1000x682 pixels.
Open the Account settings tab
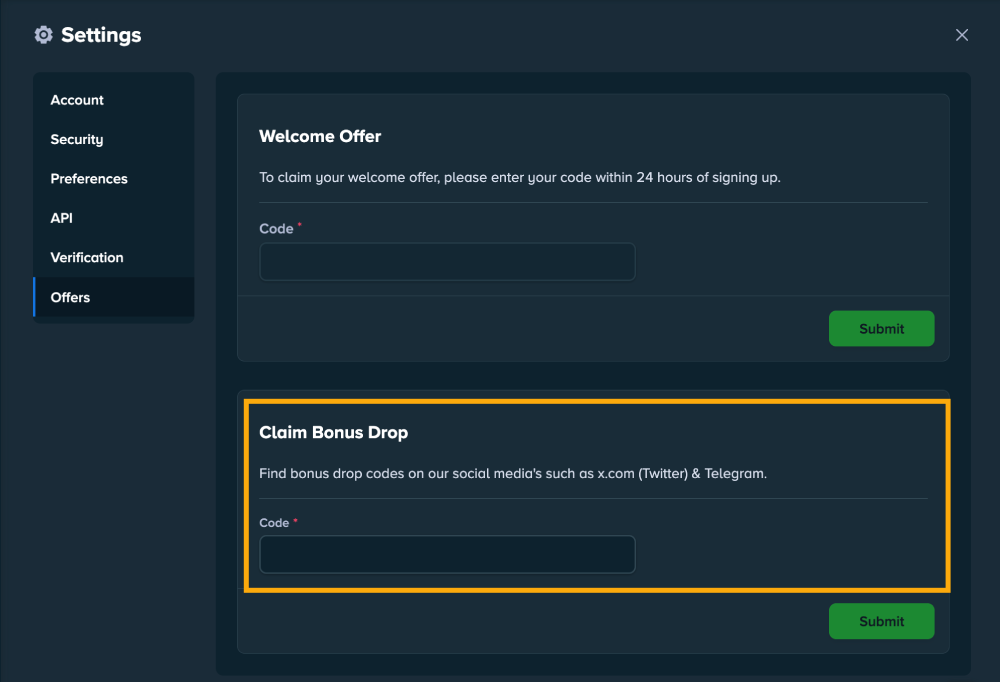click(x=77, y=100)
